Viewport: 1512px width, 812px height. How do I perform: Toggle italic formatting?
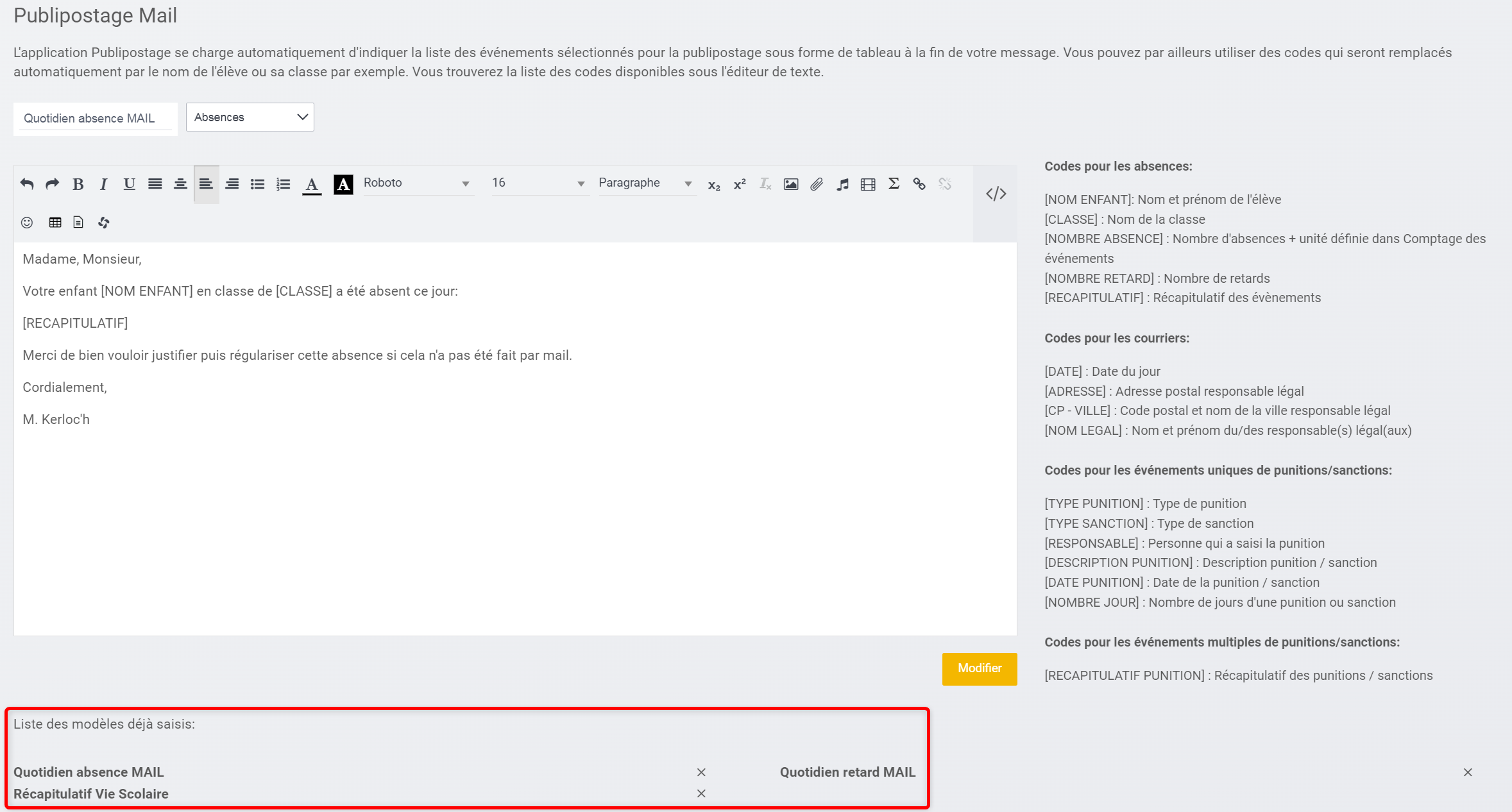tap(103, 184)
